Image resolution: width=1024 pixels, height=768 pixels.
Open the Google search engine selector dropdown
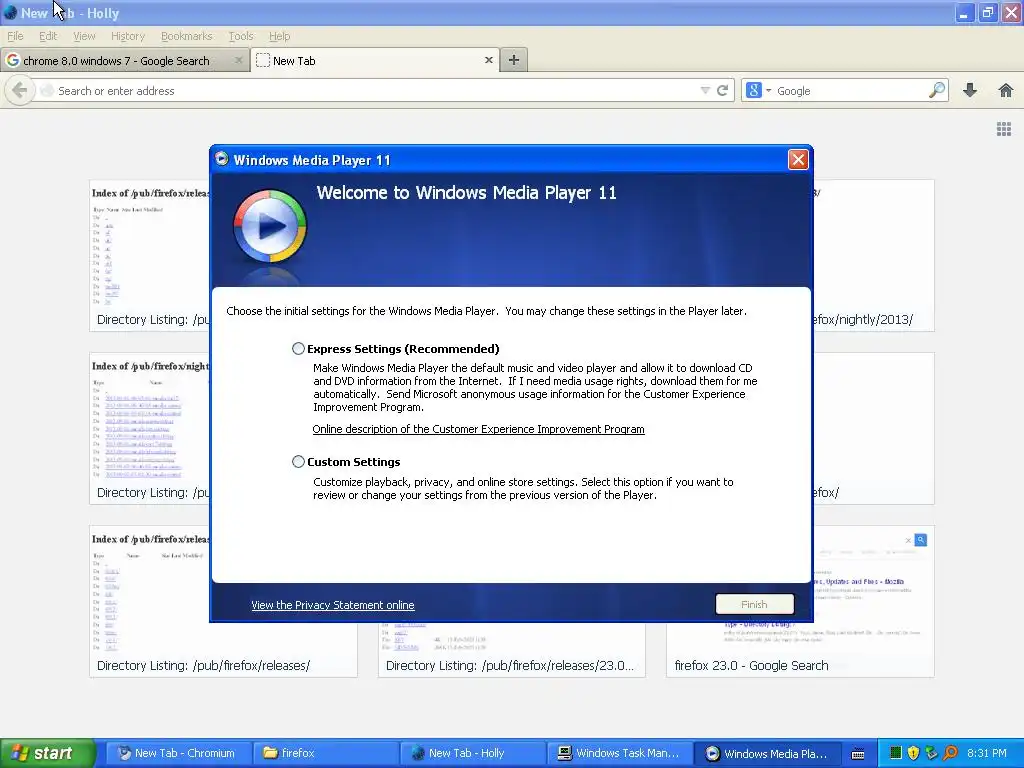(x=758, y=91)
